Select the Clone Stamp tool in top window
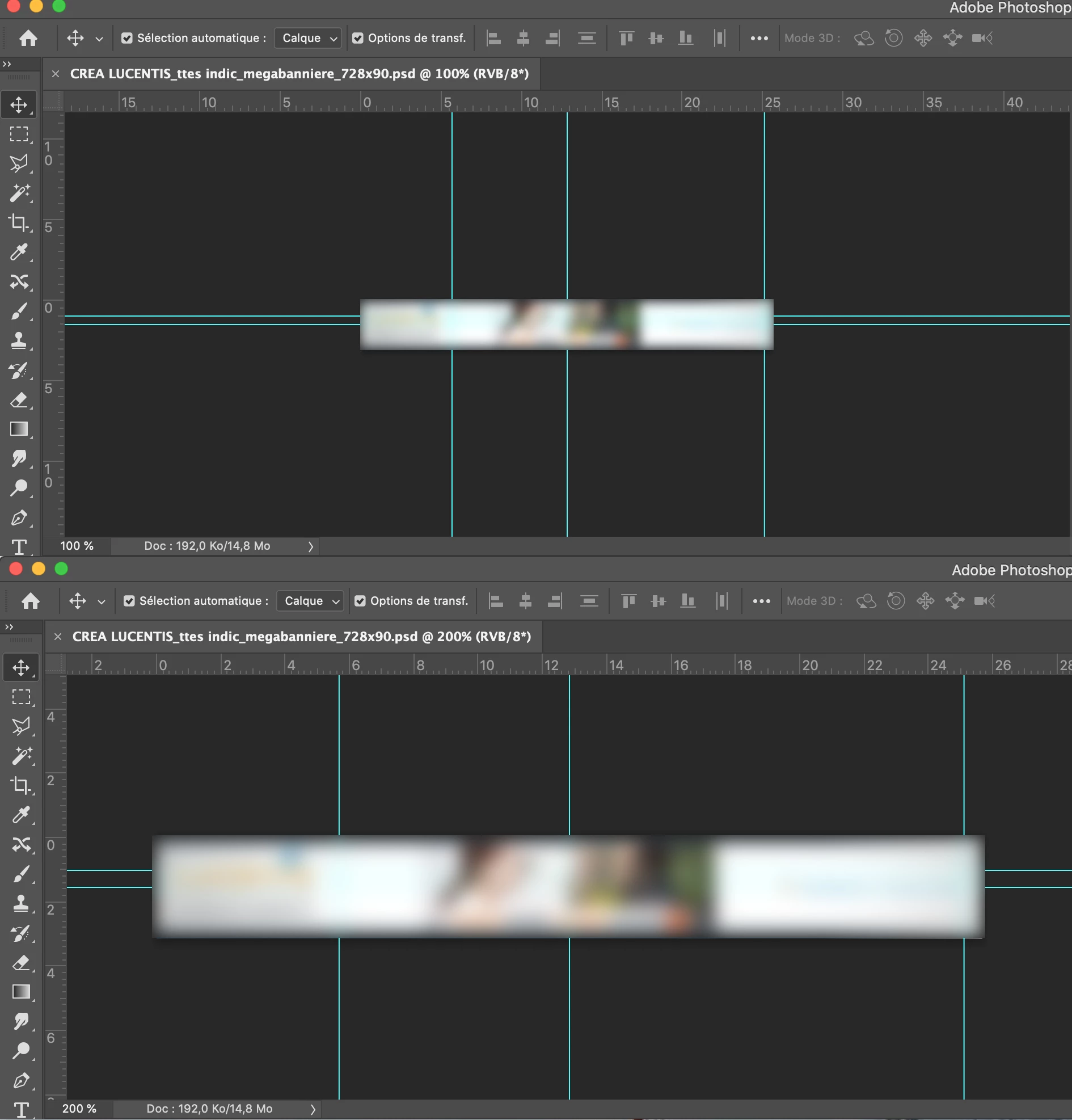The image size is (1072, 1120). (19, 340)
